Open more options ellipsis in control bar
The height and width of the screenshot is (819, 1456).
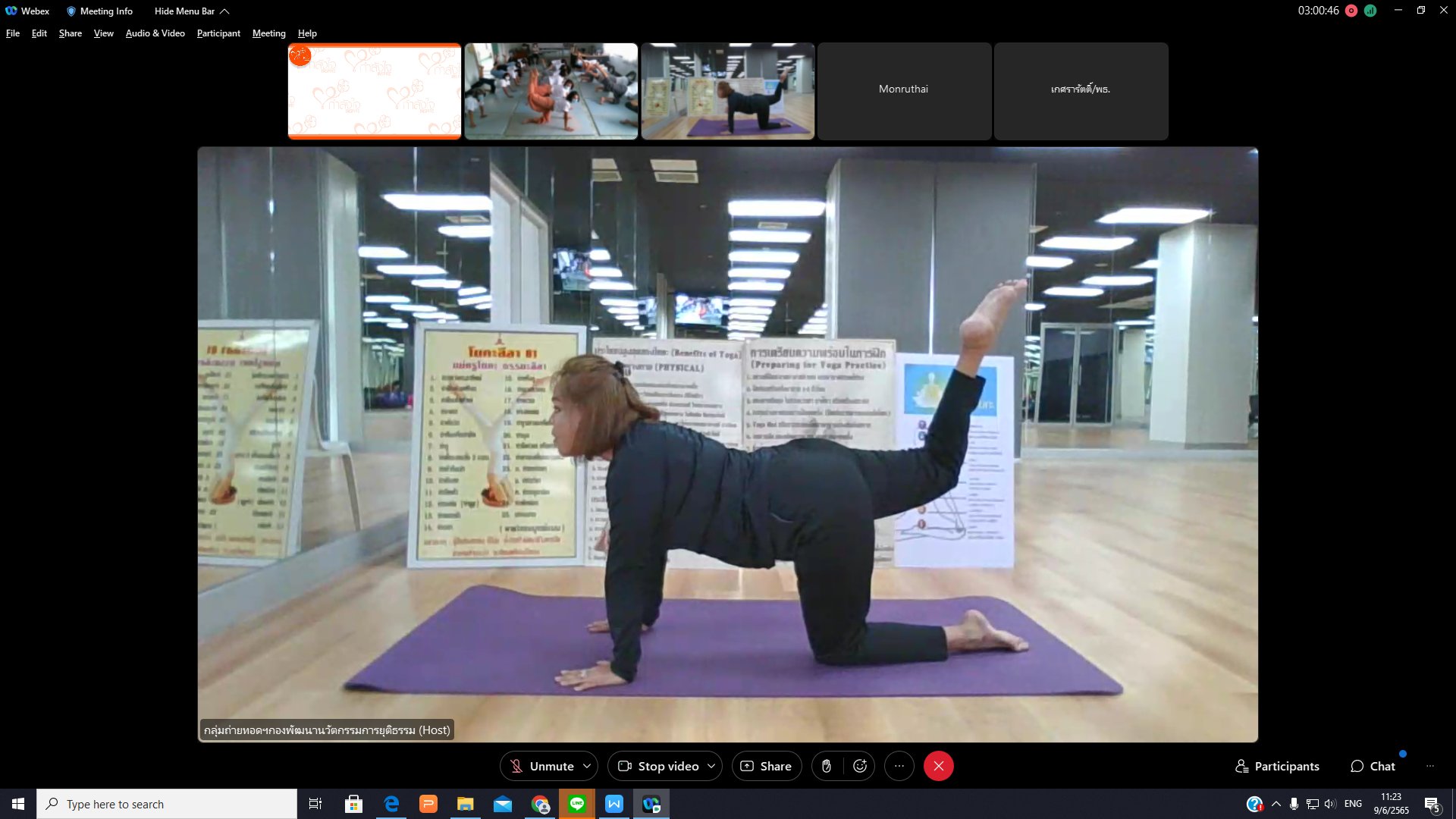[x=899, y=766]
